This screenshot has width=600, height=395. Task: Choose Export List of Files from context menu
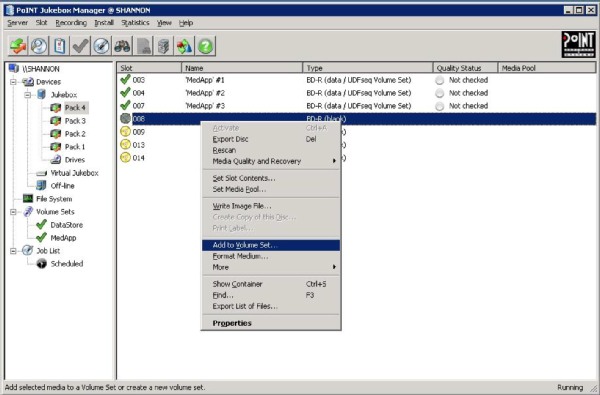(271, 306)
